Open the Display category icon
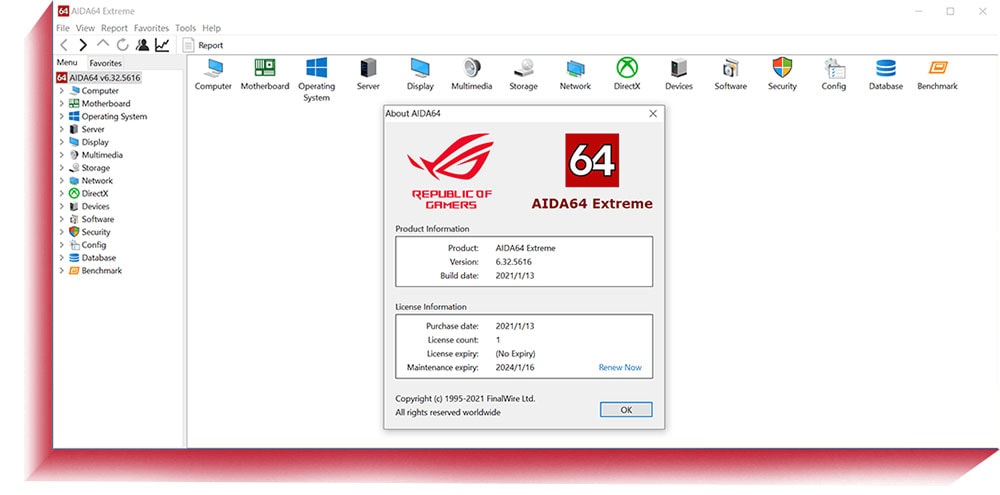Viewport: 1000px width, 495px height. coord(420,68)
